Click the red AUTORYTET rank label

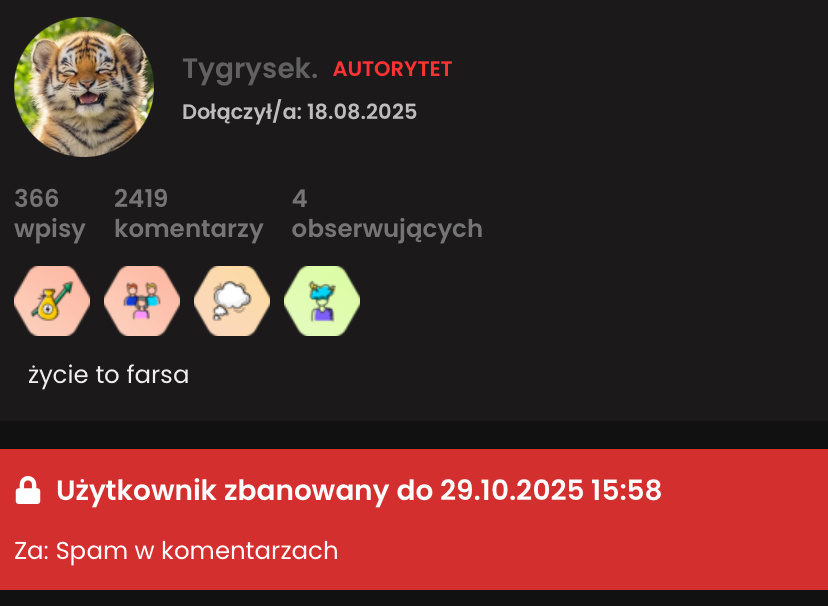(392, 69)
